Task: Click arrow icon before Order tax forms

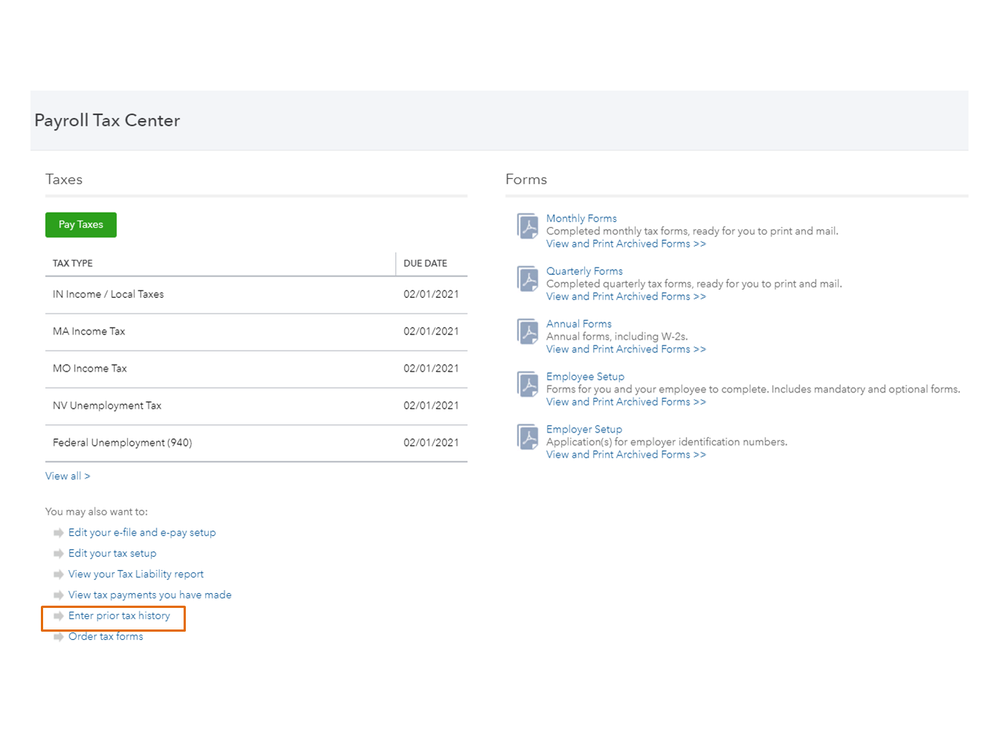Action: tap(59, 637)
